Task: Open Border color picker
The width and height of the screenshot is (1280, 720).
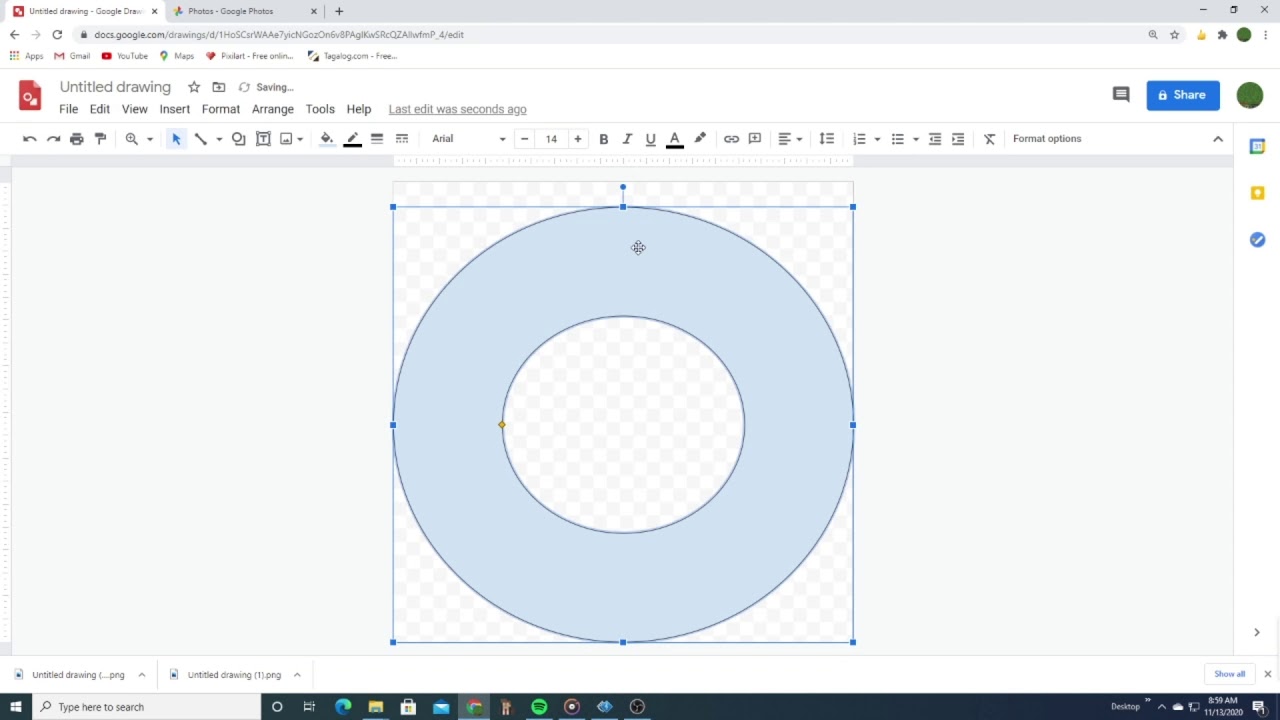Action: point(352,139)
